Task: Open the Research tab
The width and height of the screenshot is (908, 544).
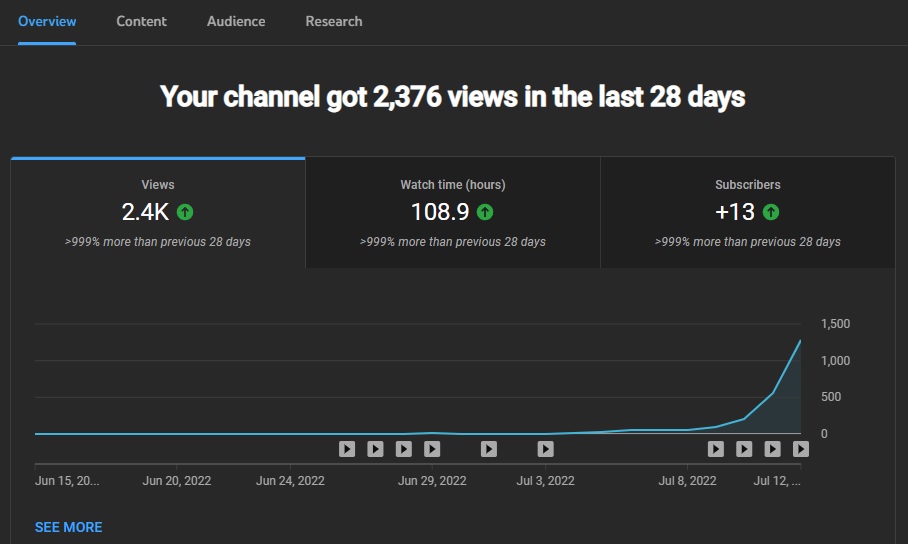Action: point(334,21)
